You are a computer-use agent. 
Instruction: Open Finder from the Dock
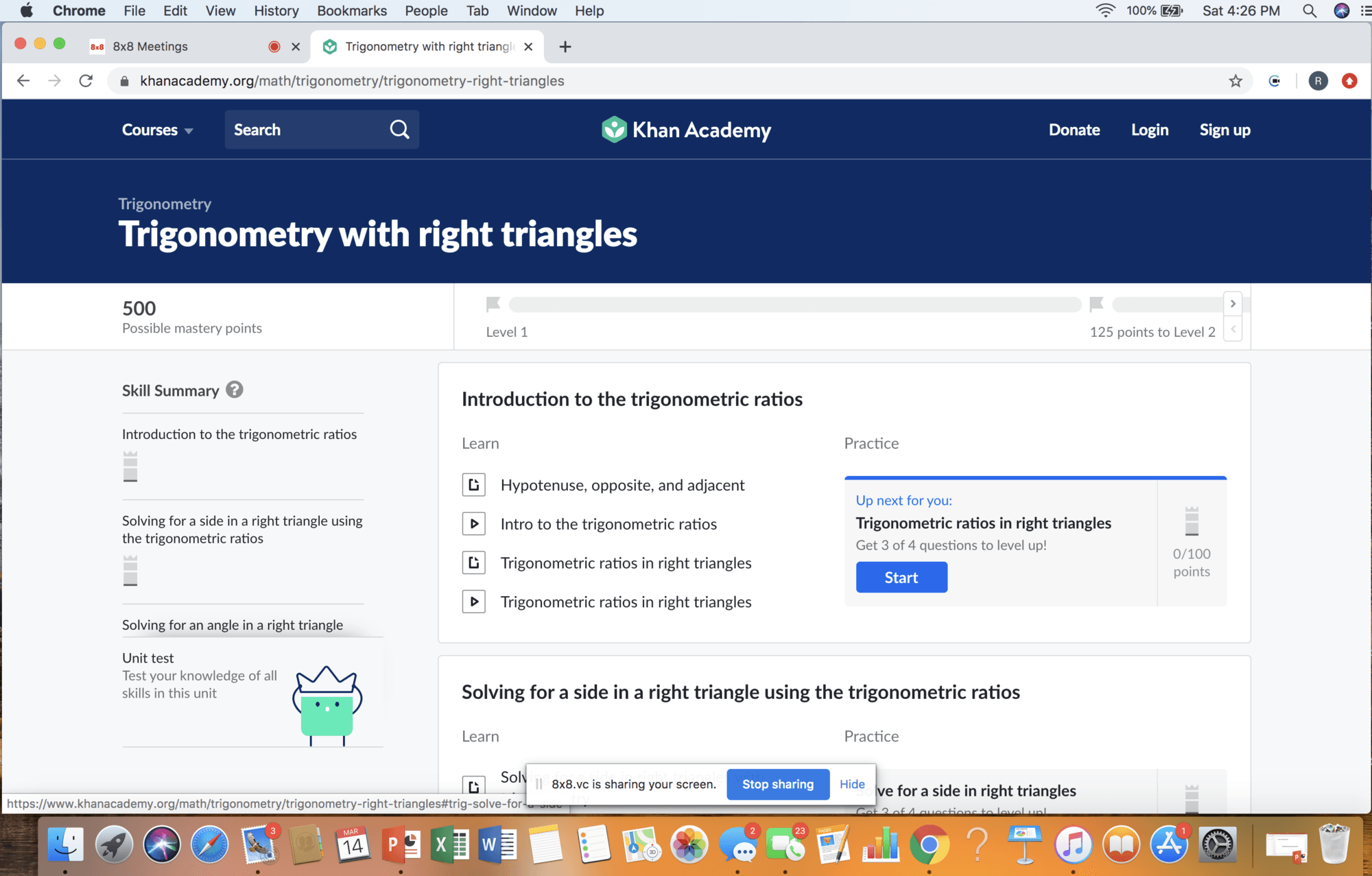point(66,844)
